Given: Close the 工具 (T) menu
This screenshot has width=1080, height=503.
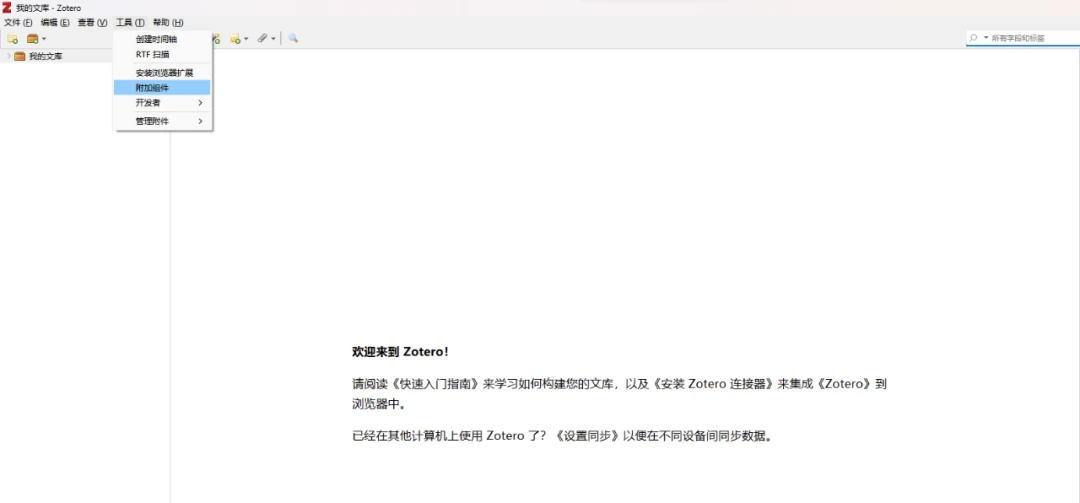Looking at the screenshot, I should click(130, 23).
